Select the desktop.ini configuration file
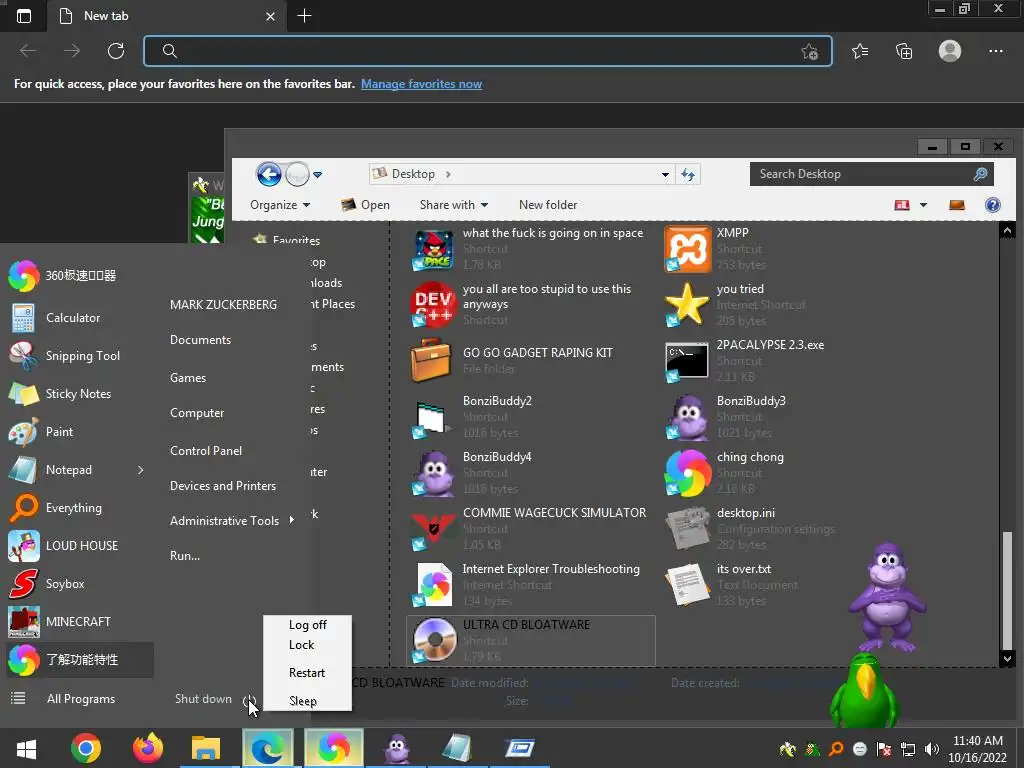 687,528
